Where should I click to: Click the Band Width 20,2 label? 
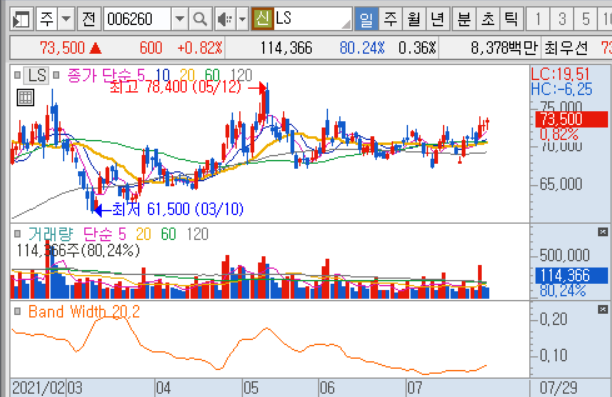(84, 312)
